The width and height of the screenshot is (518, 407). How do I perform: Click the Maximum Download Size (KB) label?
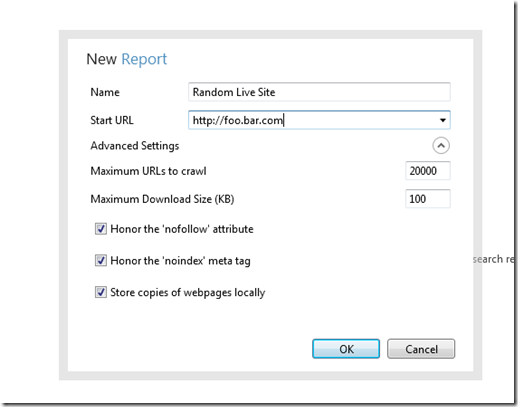[162, 199]
